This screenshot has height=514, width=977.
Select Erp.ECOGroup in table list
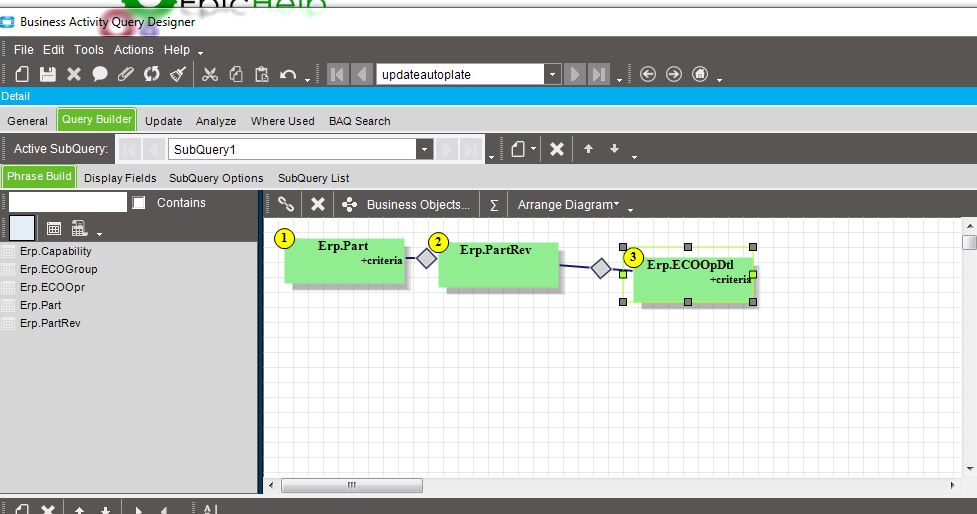pos(59,269)
